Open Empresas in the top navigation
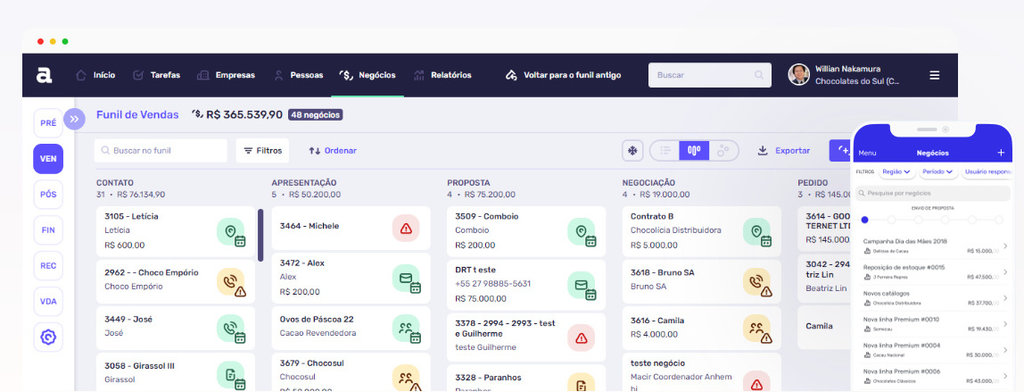Viewport: 1024px width, 392px height. pos(226,75)
